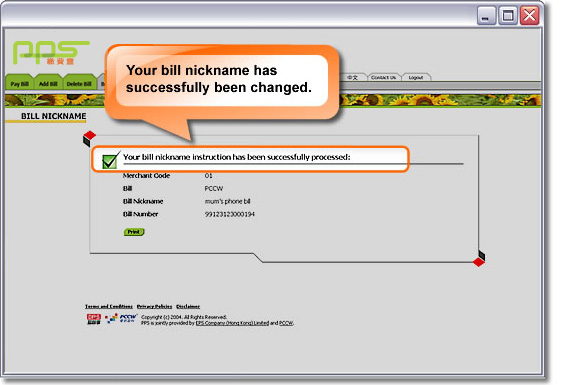Switch language with the 中文 tab
The height and width of the screenshot is (385, 580).
pos(352,77)
